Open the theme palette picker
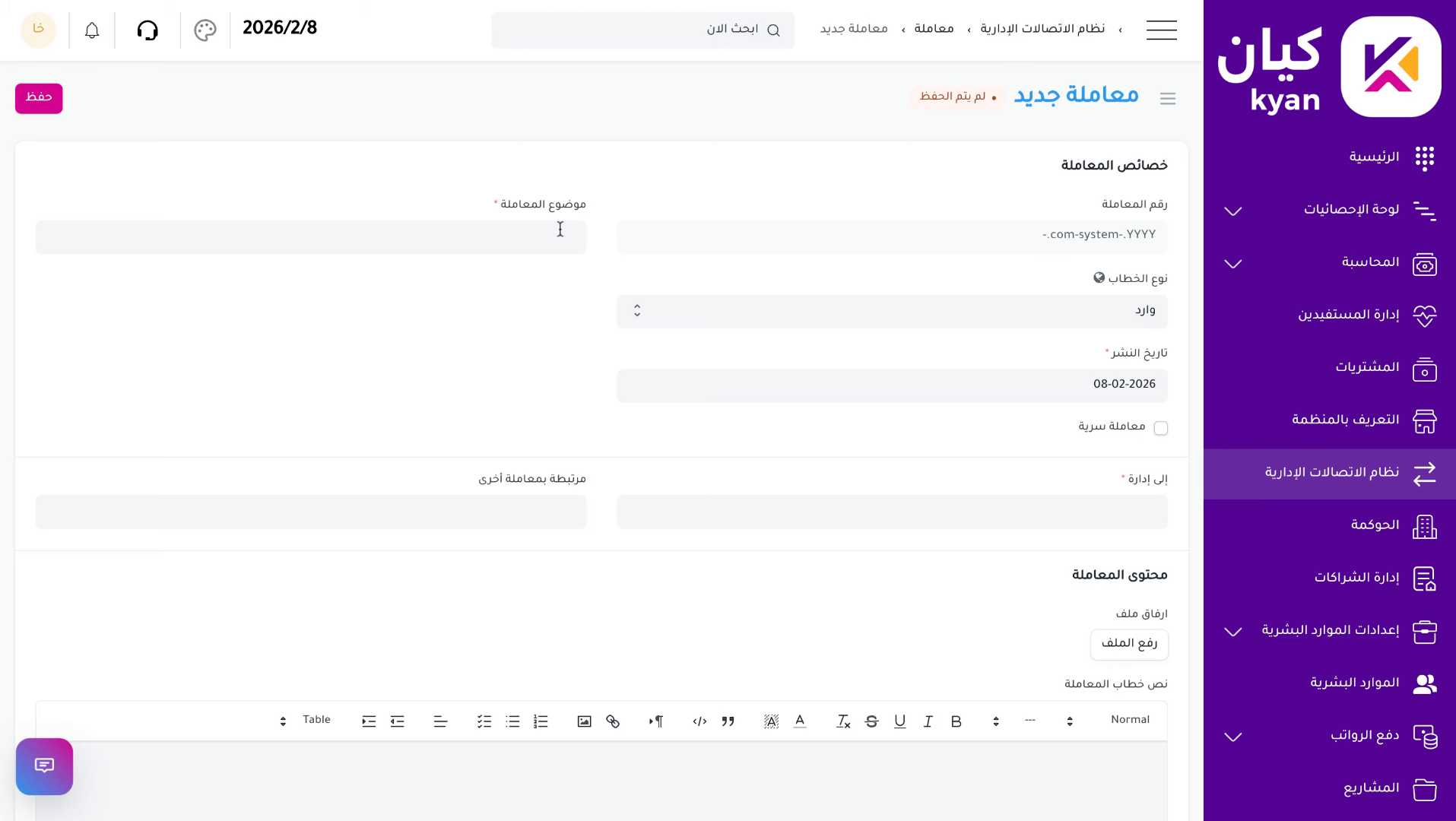The width and height of the screenshot is (1456, 821). click(205, 30)
